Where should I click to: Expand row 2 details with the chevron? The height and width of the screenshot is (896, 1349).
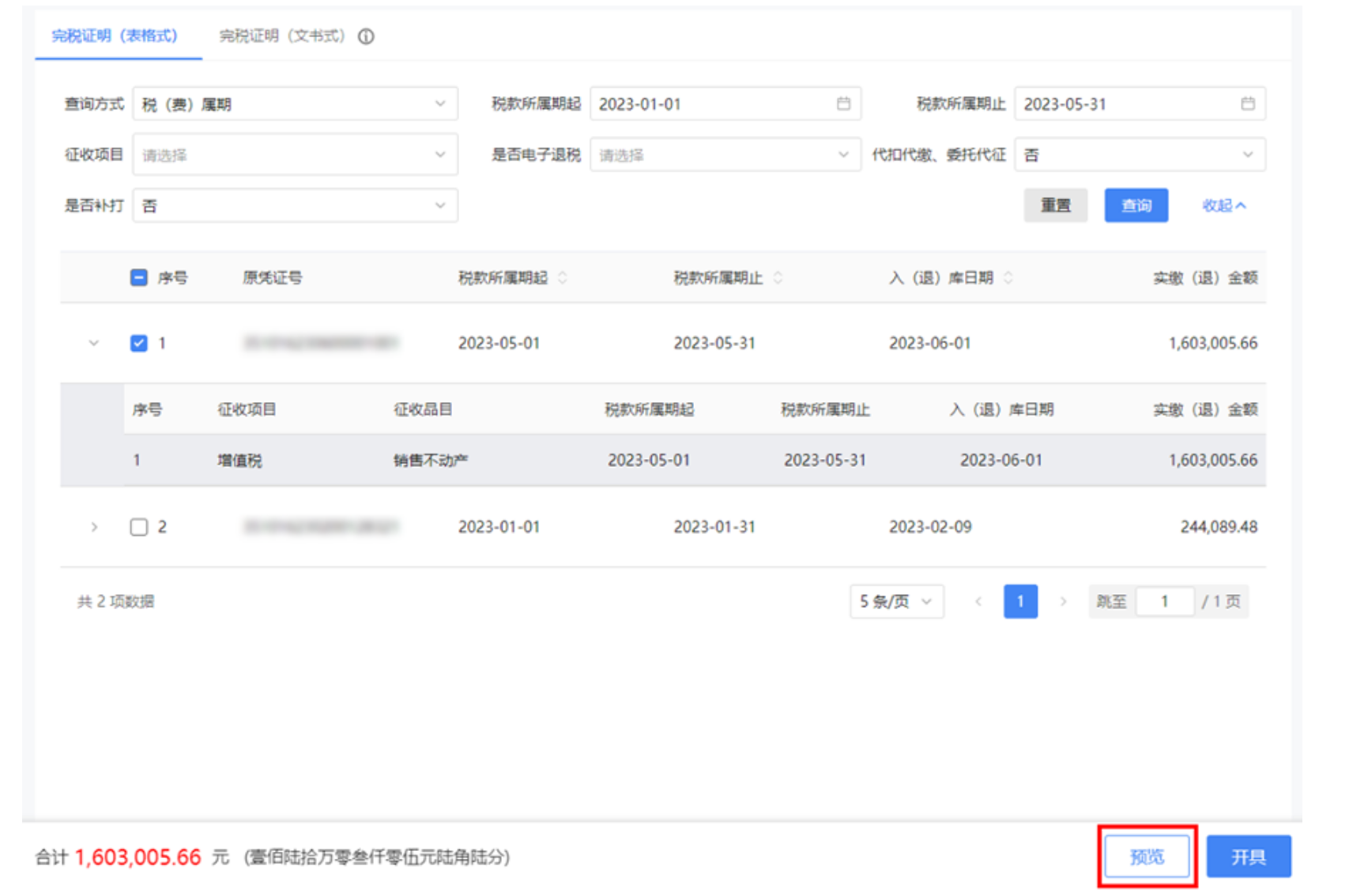[95, 527]
